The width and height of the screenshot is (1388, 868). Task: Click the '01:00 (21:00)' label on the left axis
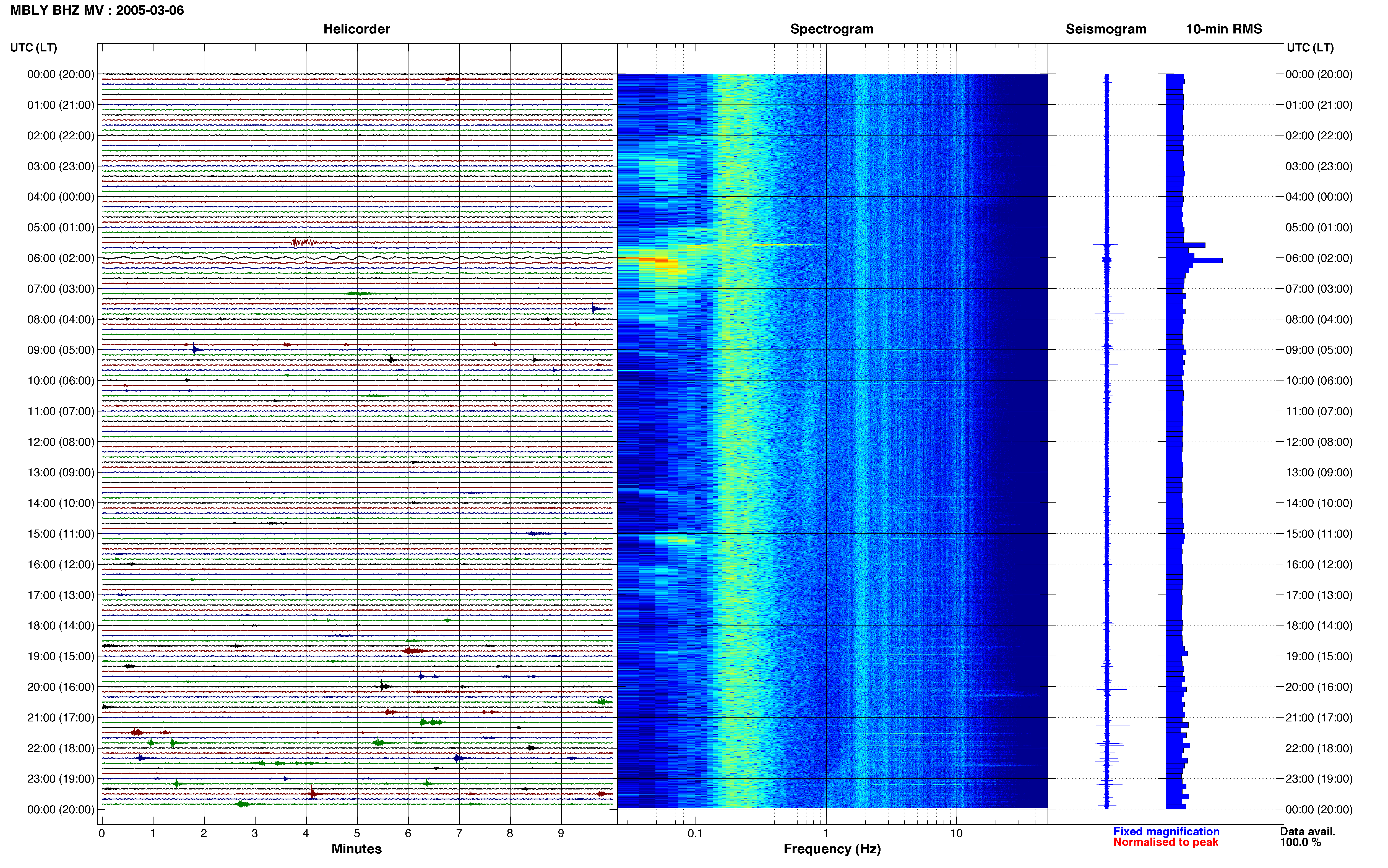click(61, 105)
